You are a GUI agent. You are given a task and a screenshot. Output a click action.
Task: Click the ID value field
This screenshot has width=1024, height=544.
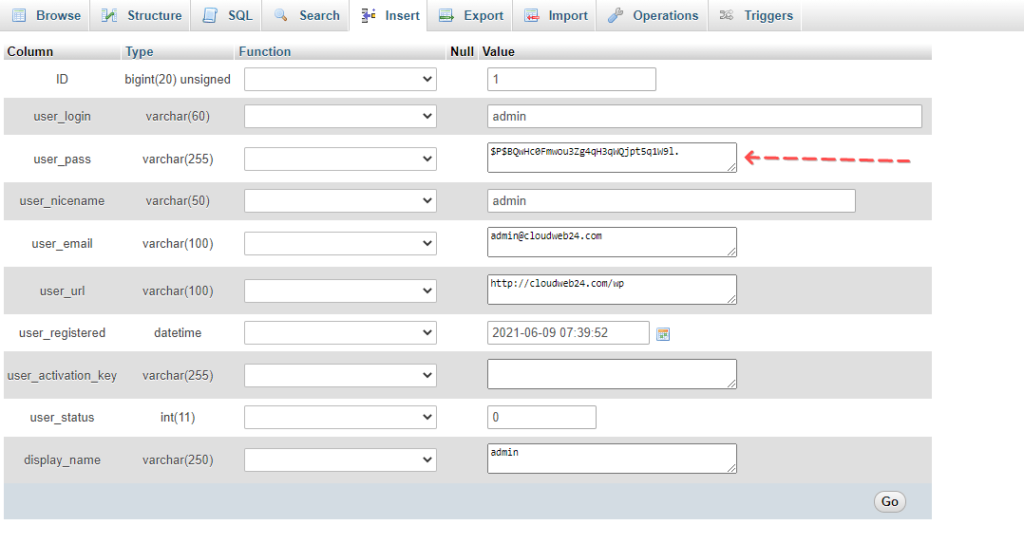tap(571, 79)
